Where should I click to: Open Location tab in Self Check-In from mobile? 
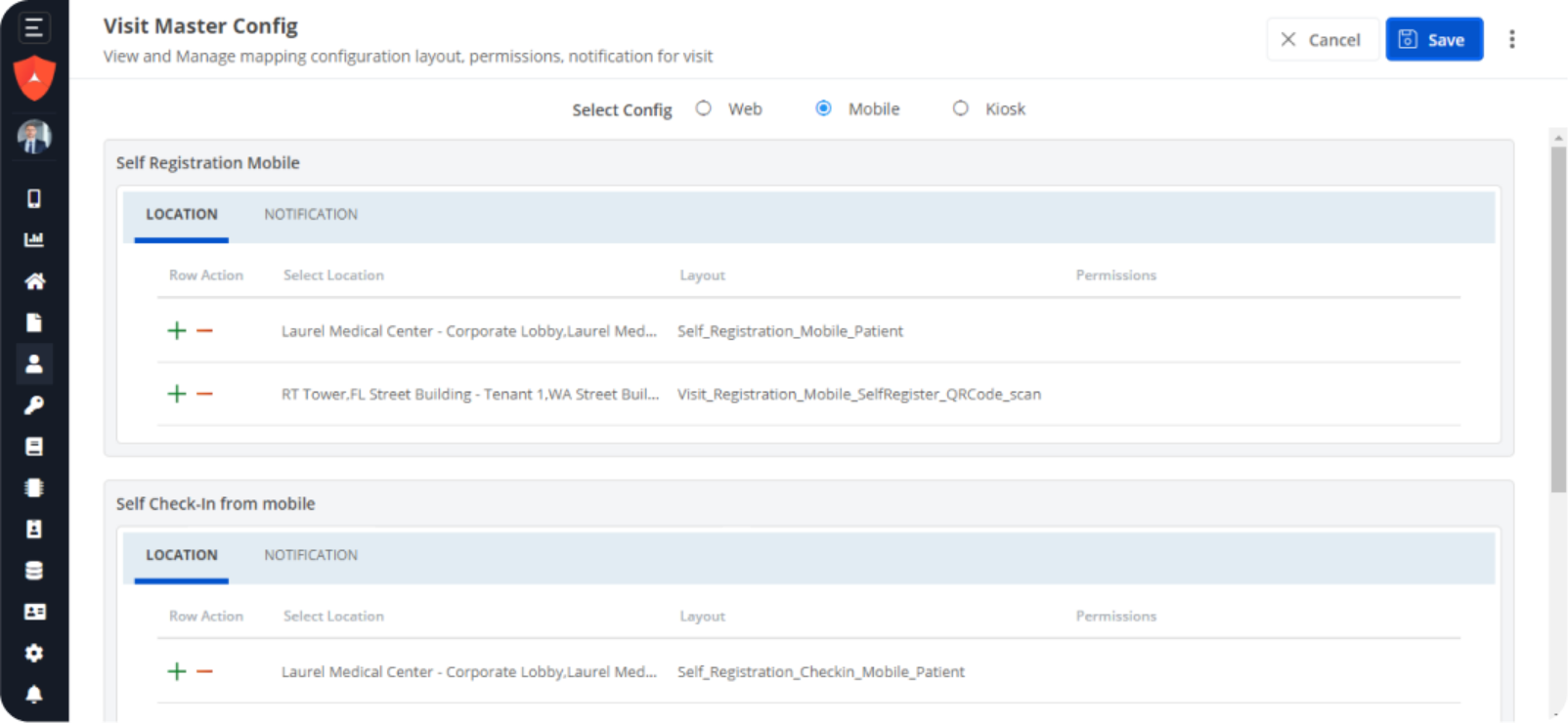[x=182, y=555]
